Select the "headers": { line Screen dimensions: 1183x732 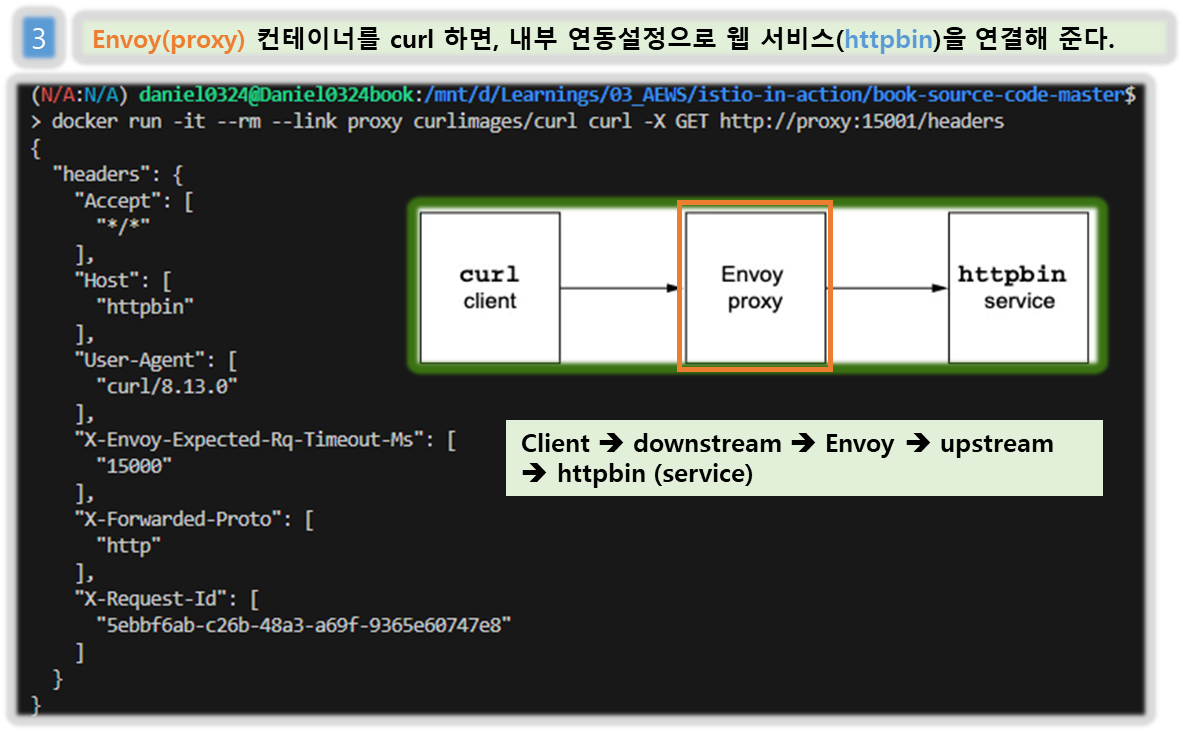pyautogui.click(x=118, y=174)
